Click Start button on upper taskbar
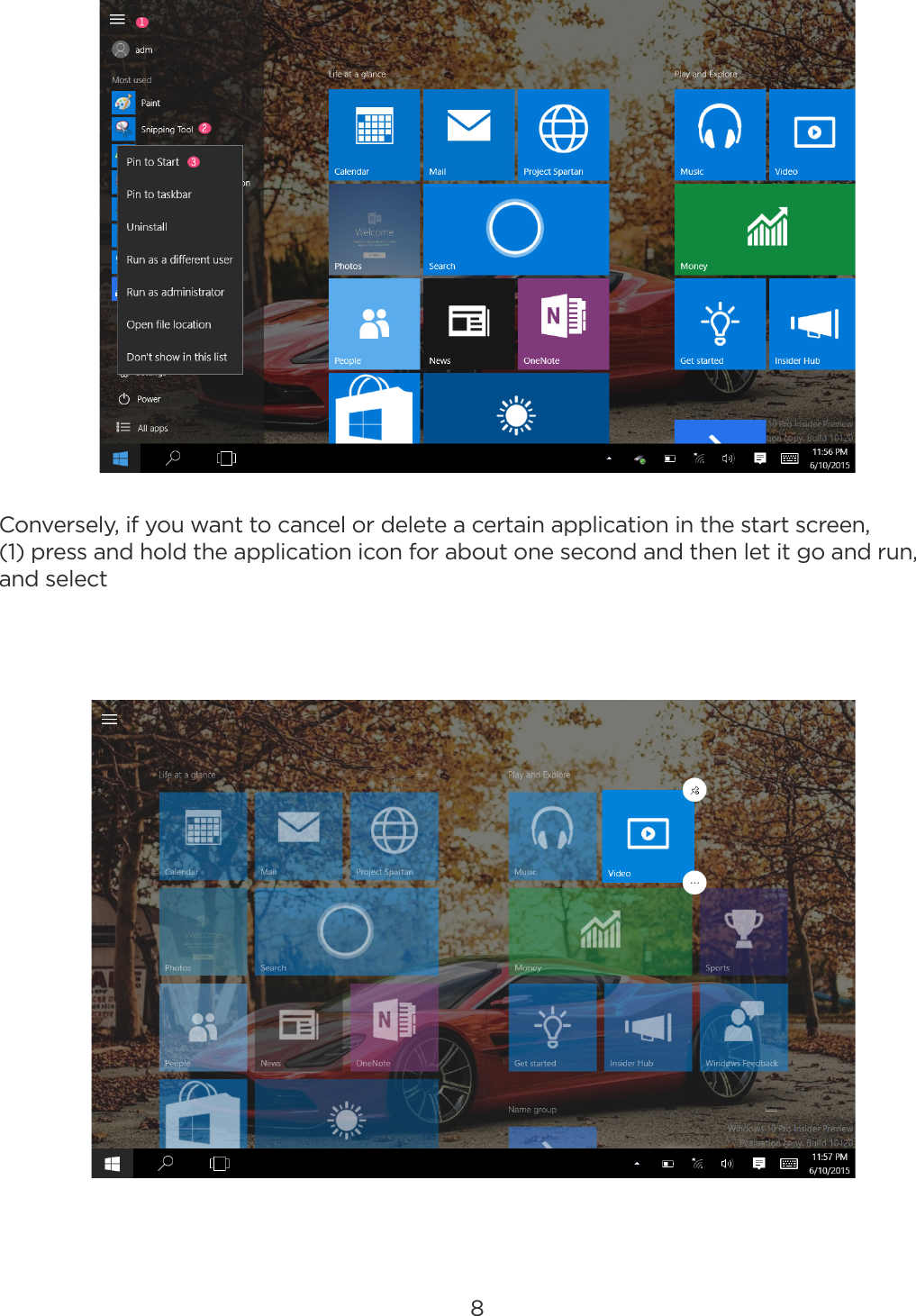Image resolution: width=916 pixels, height=1316 pixels. 120,458
